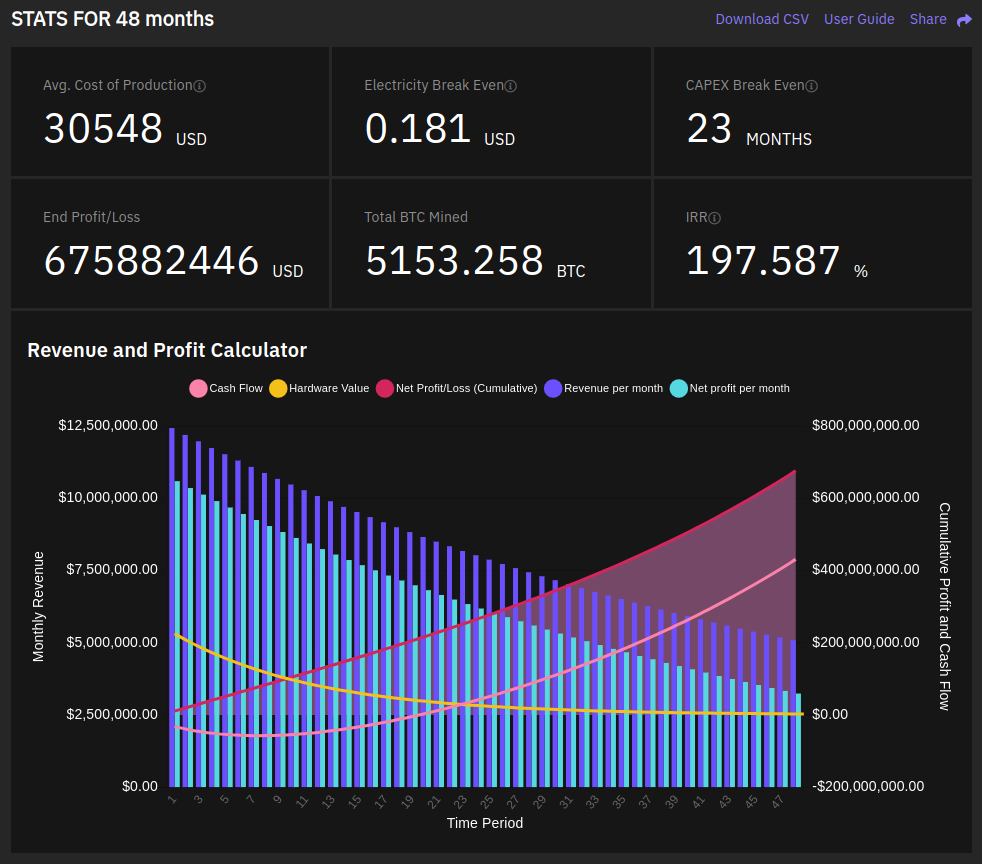Viewport: 982px width, 864px height.
Task: Open the Avg. Cost of Production info icon
Action: click(199, 86)
